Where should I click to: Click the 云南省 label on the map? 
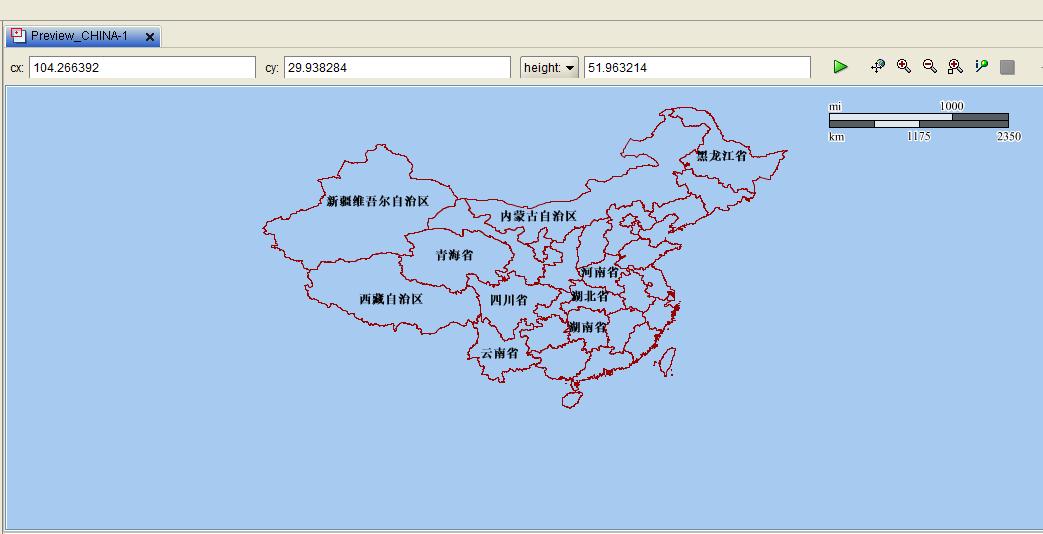point(500,353)
